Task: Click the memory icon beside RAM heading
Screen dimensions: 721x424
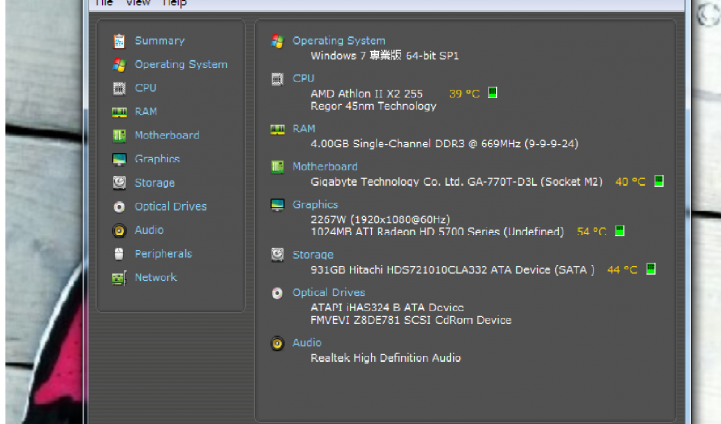Action: [277, 130]
